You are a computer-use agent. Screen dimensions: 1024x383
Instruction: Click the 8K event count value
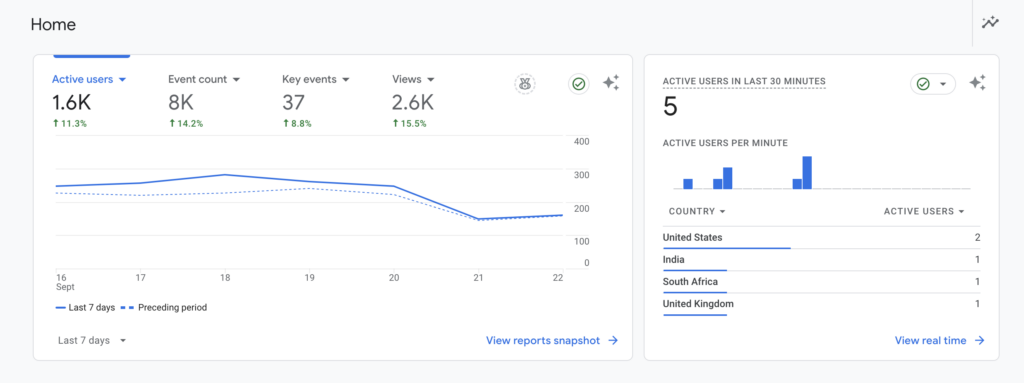point(181,103)
